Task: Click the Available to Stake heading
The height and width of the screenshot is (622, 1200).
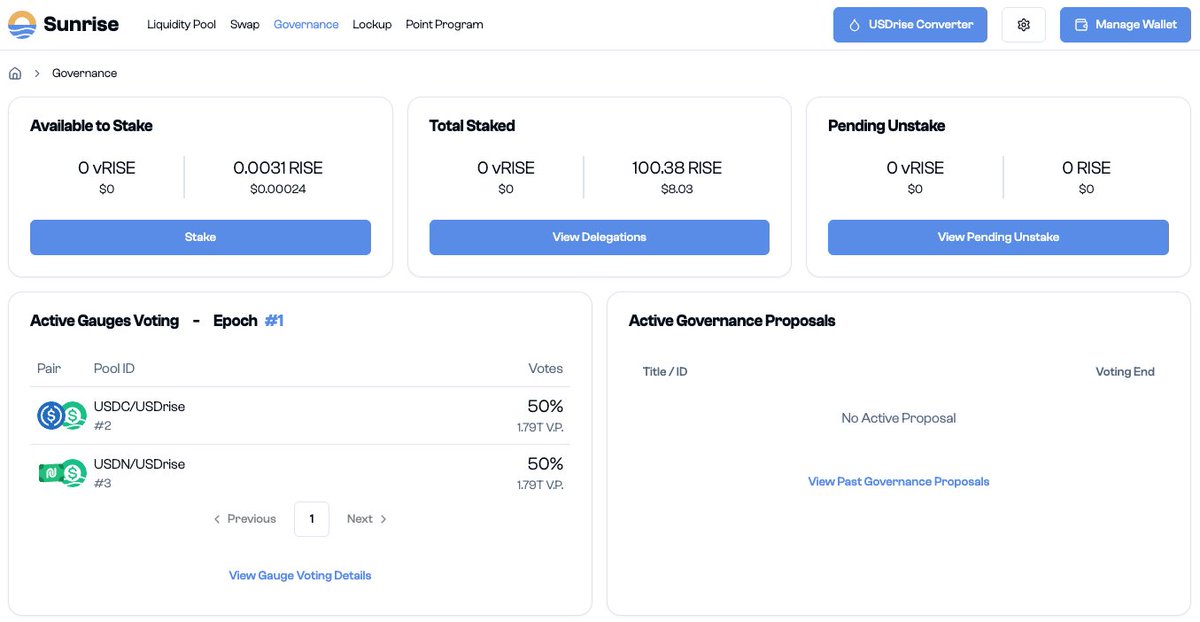Action: click(x=91, y=126)
